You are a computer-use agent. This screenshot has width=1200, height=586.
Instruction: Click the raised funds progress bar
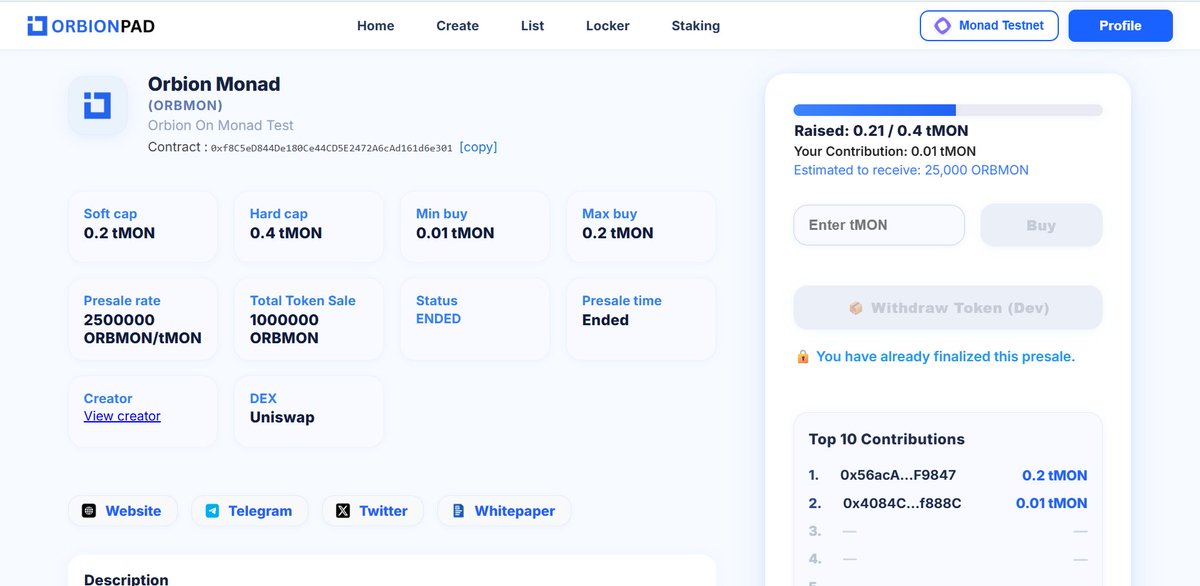point(948,110)
